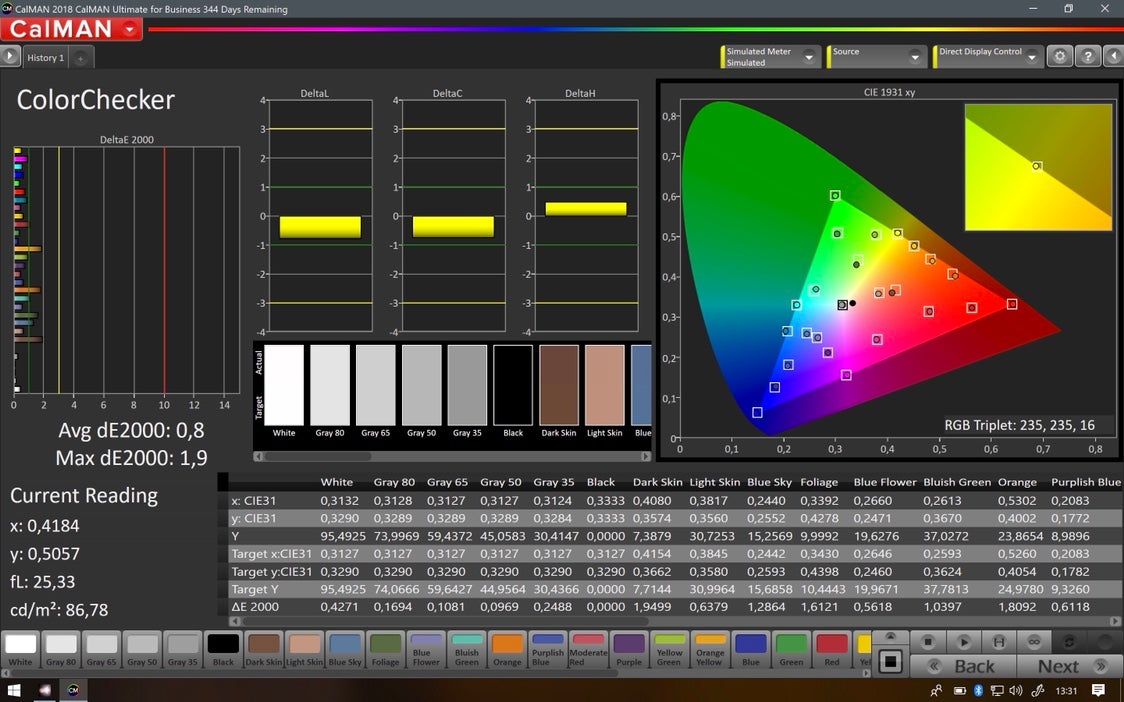The height and width of the screenshot is (702, 1124).
Task: Click the square pattern window button
Action: tap(890, 661)
